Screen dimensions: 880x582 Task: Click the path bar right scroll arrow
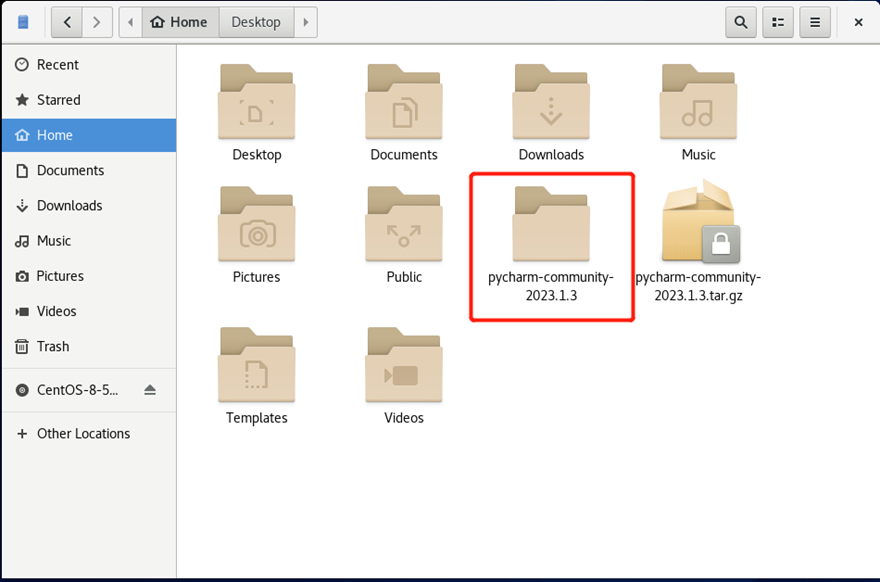click(x=306, y=22)
